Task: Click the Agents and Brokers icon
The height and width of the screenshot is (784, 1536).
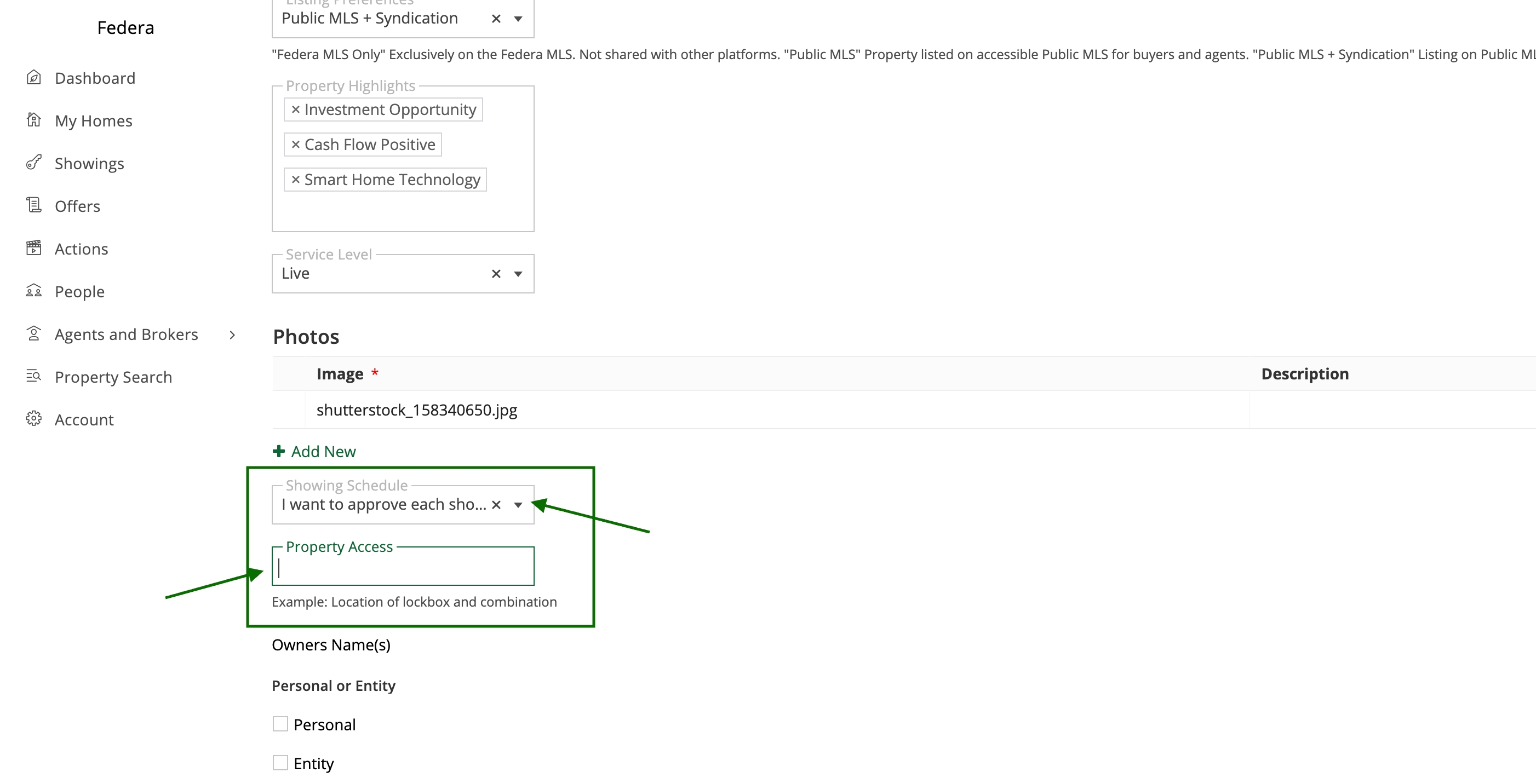Action: click(x=34, y=333)
